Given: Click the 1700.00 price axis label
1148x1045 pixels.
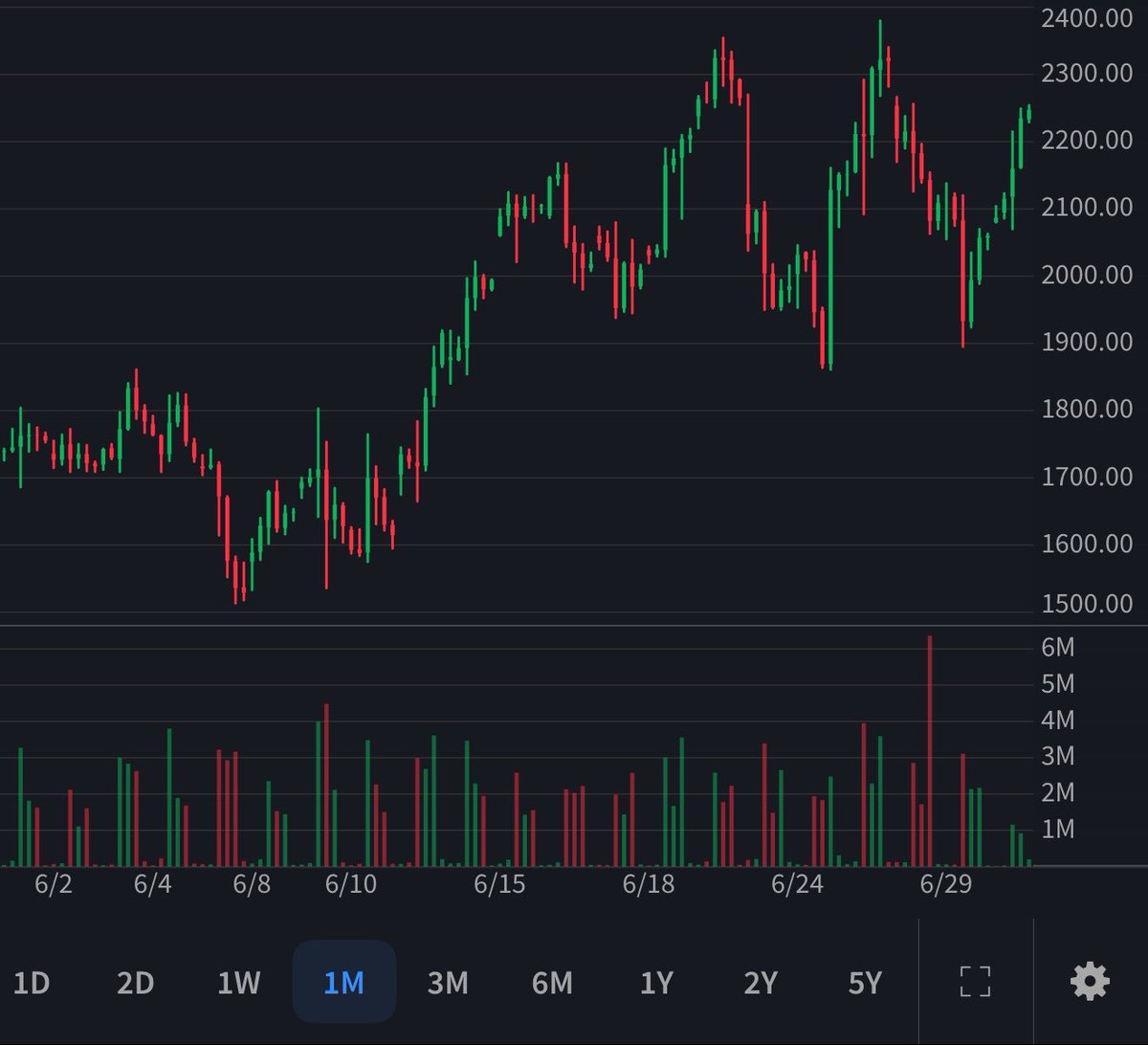Looking at the screenshot, I should (x=1086, y=477).
